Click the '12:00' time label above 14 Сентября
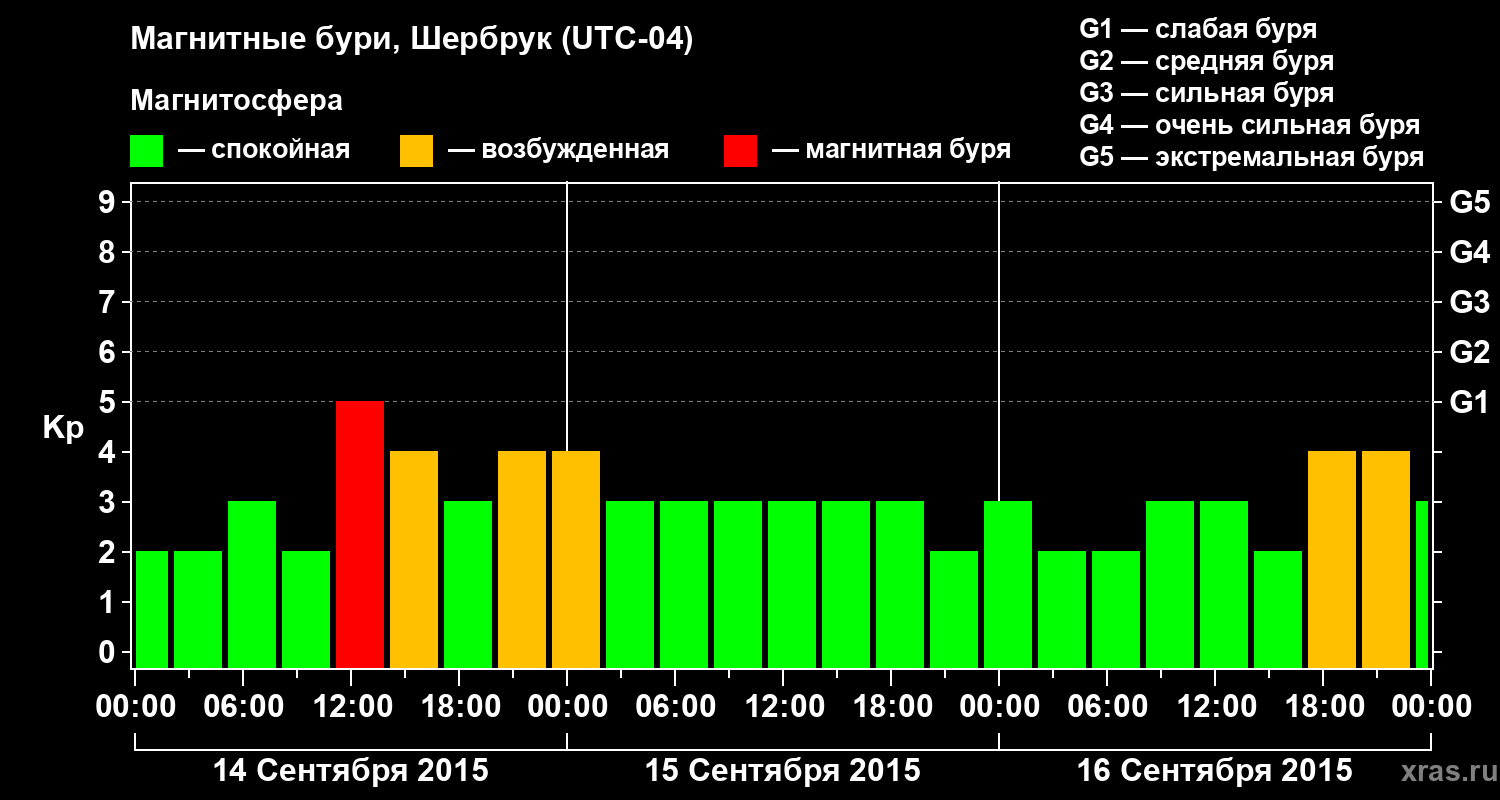The width and height of the screenshot is (1500, 800). pos(351,706)
